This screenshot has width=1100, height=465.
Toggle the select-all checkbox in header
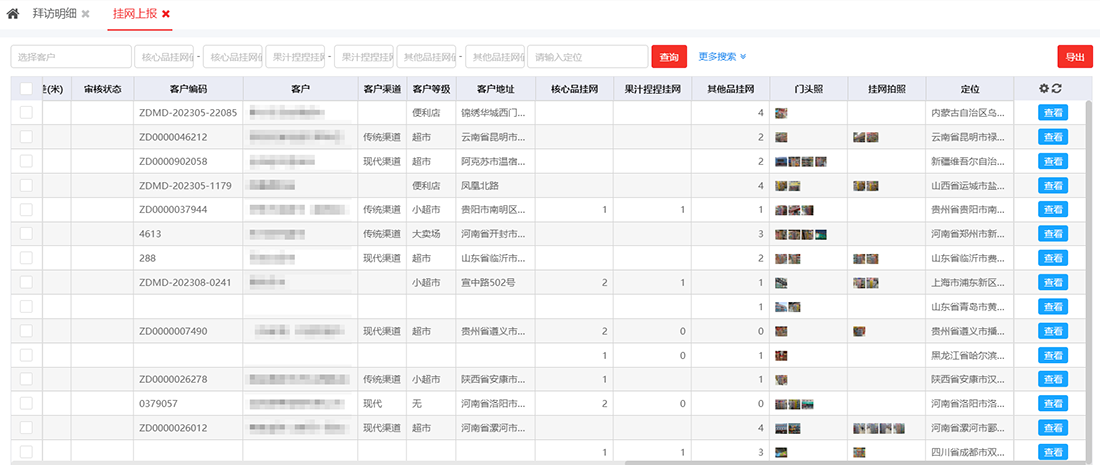coord(26,89)
